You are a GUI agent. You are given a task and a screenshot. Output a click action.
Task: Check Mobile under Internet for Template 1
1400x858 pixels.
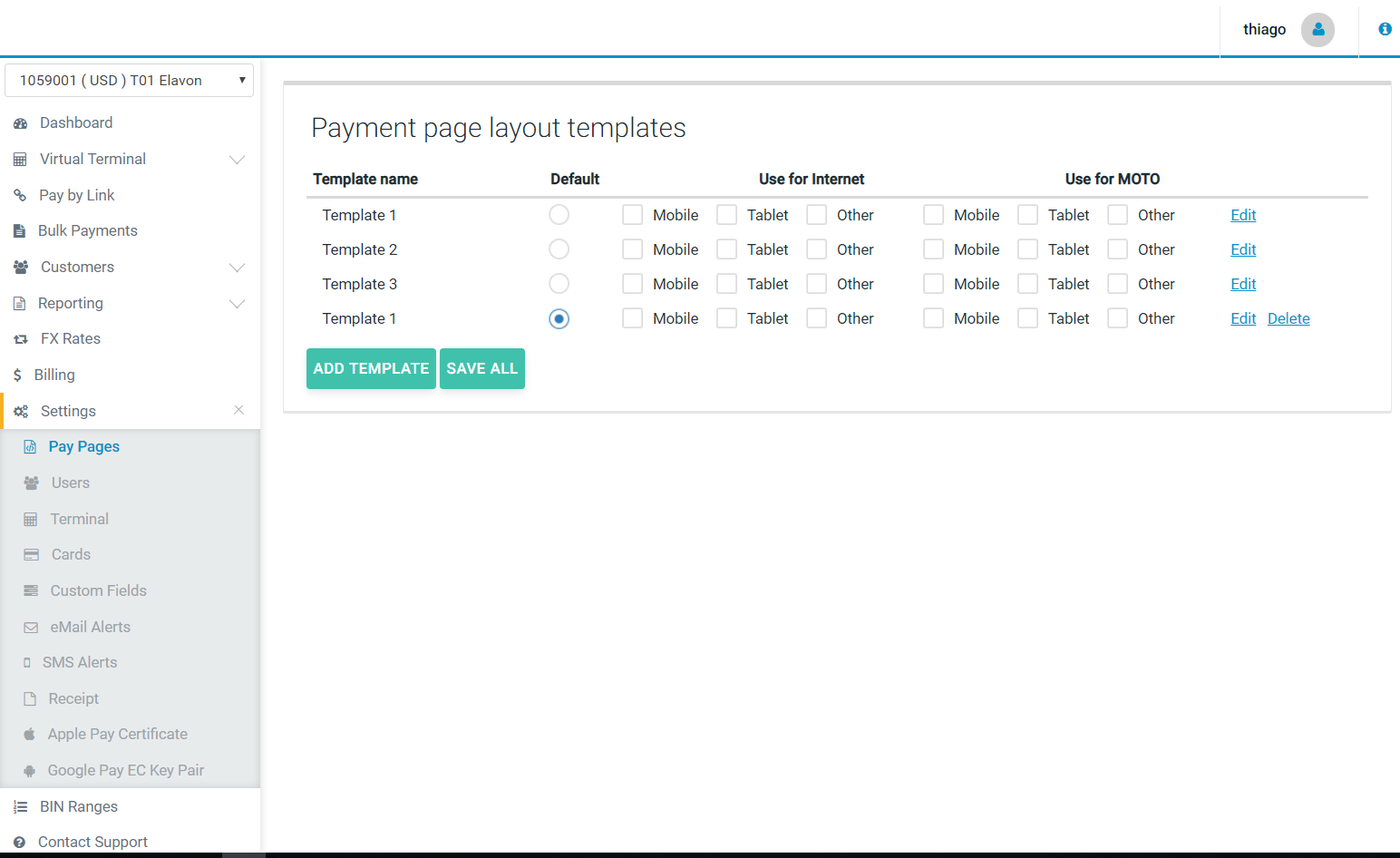(x=632, y=215)
